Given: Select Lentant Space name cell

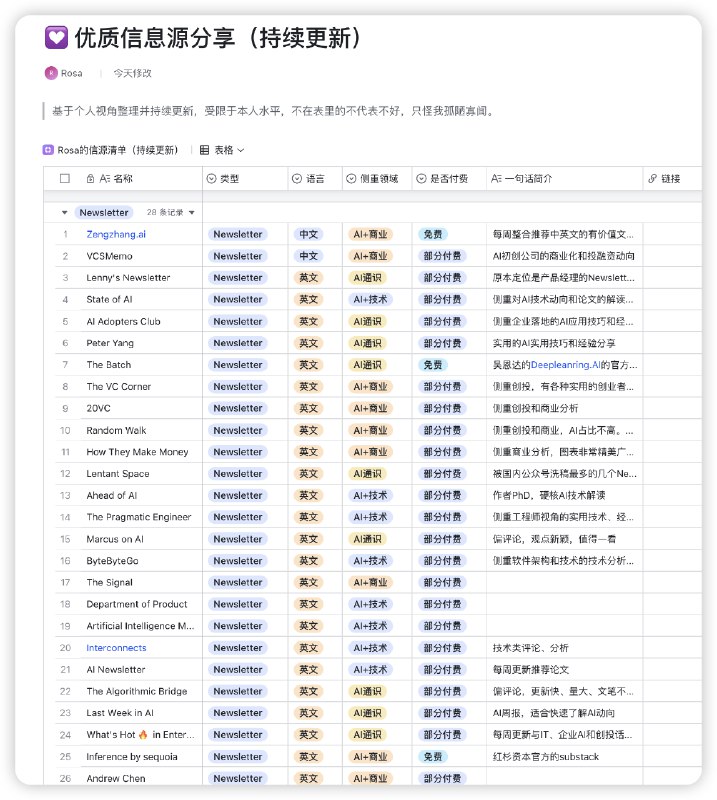Looking at the screenshot, I should tap(141, 473).
